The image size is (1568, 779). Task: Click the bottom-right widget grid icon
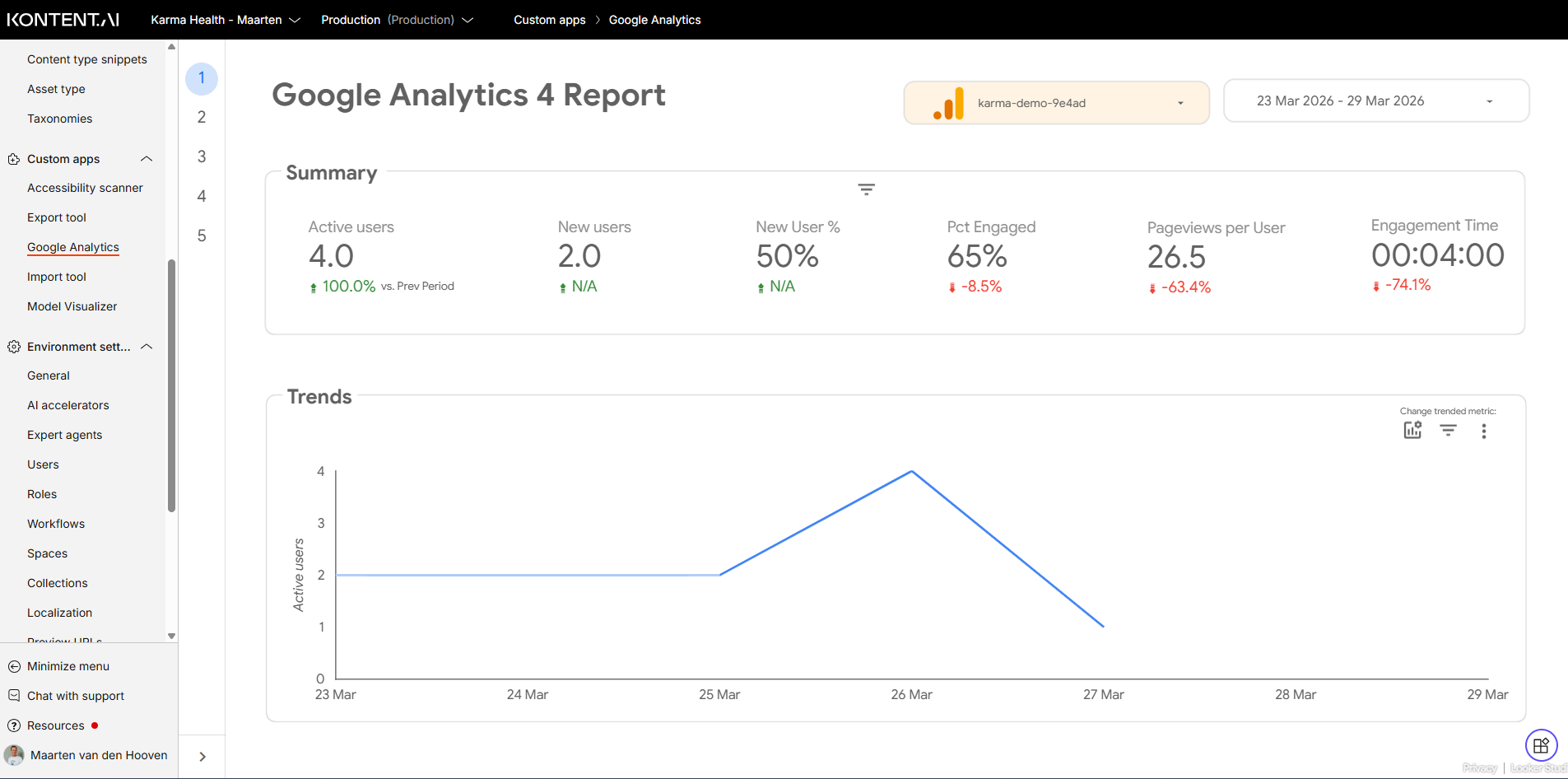(x=1541, y=746)
